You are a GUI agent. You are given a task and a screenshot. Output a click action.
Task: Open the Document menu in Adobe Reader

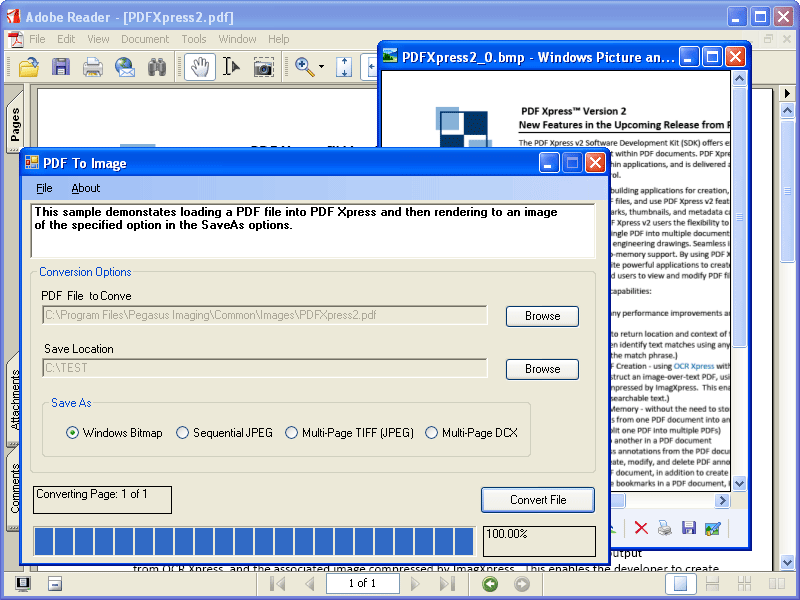(x=145, y=39)
